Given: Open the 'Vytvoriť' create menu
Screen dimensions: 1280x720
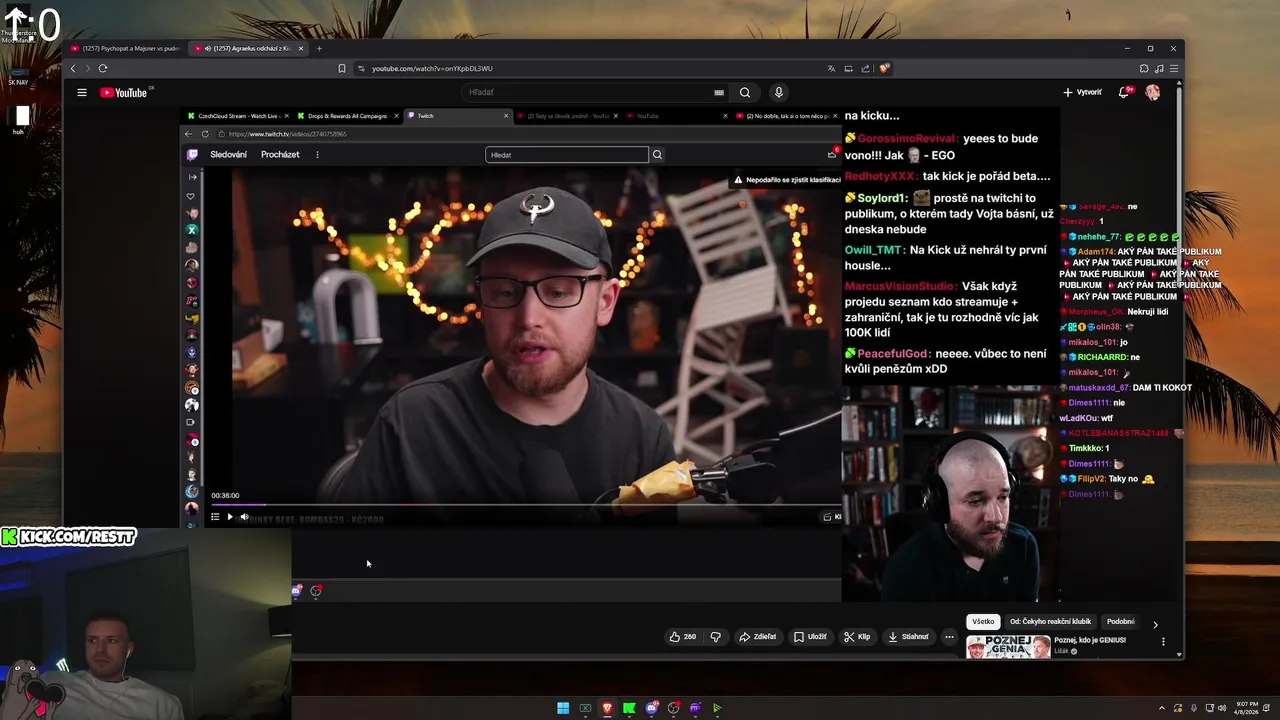Looking at the screenshot, I should (x=1082, y=92).
